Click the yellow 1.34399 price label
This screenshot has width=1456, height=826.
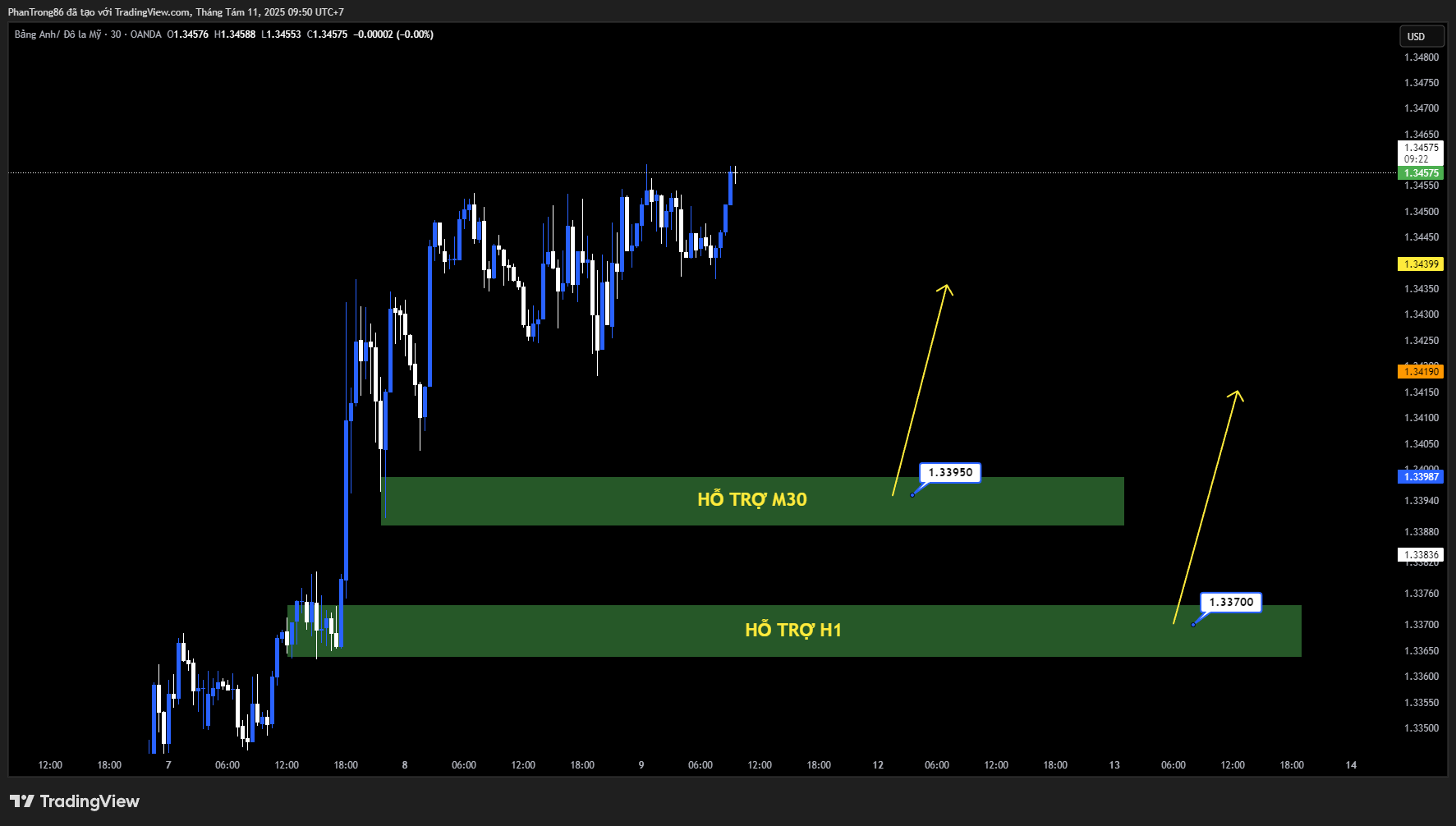(1421, 264)
